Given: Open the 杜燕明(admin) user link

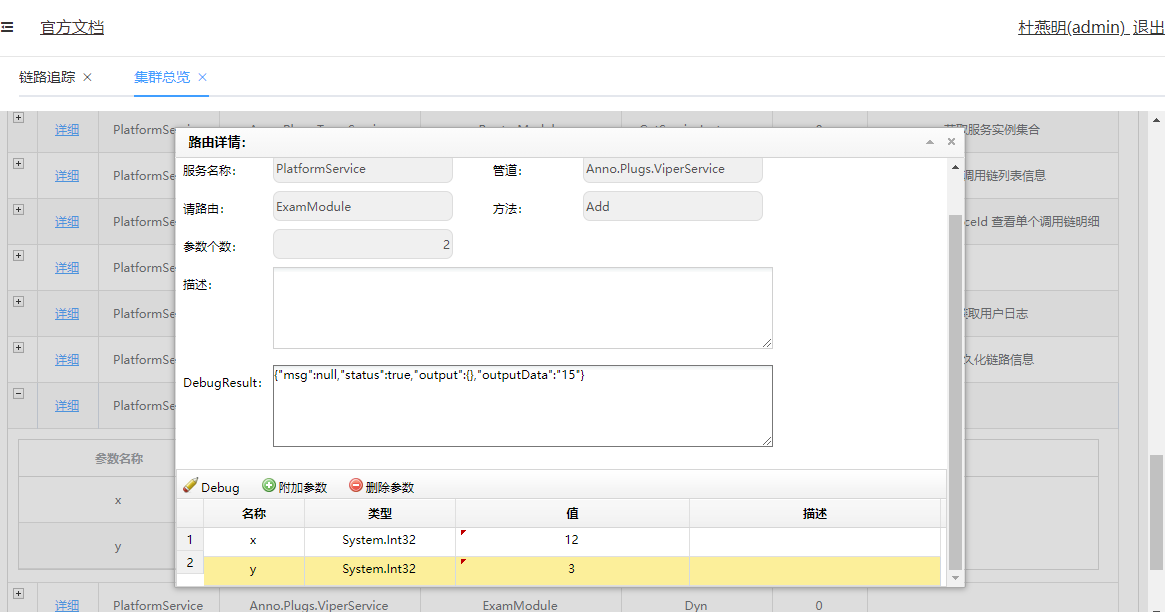Looking at the screenshot, I should click(1073, 27).
